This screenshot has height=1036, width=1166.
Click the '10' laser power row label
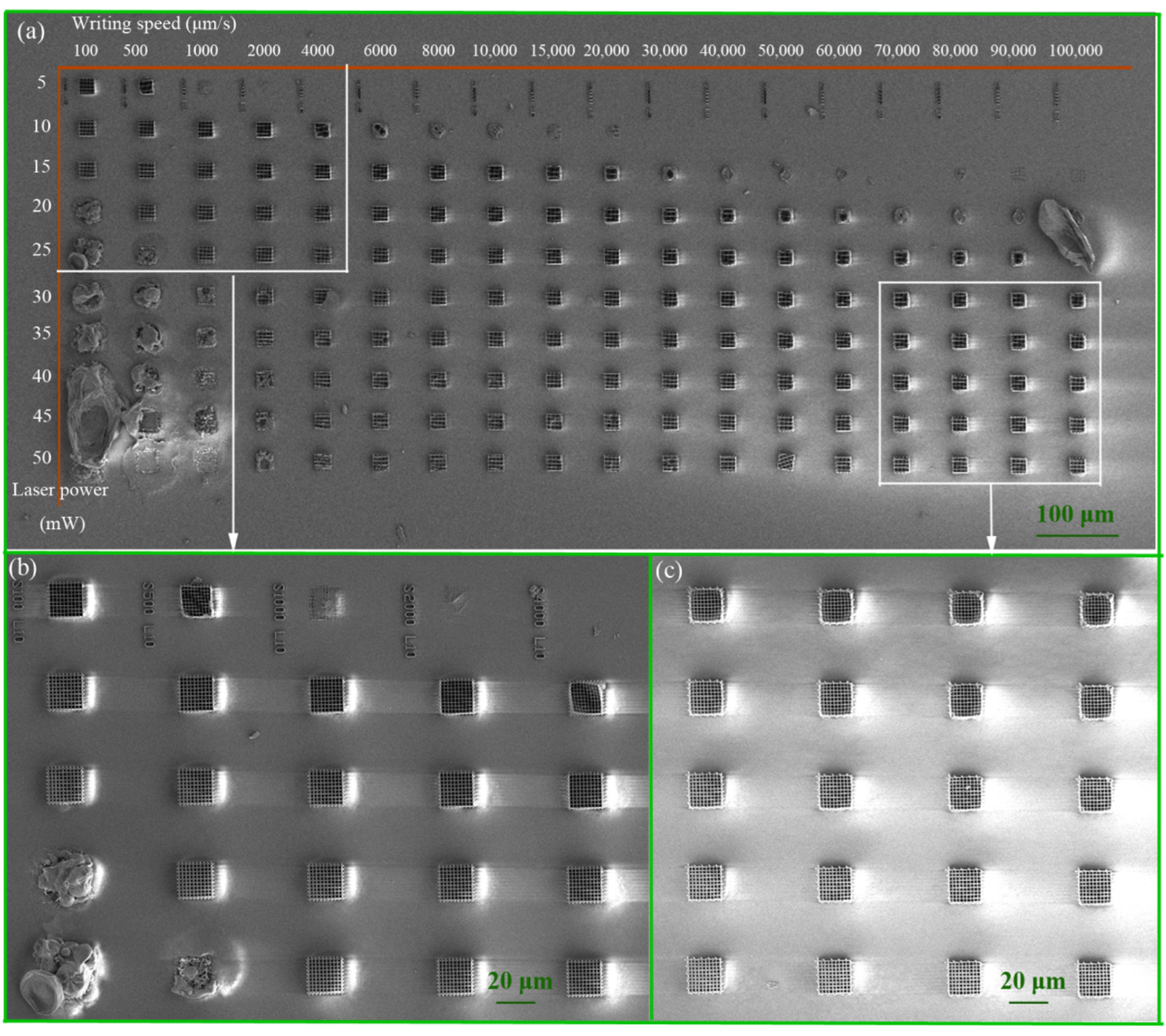tap(41, 126)
